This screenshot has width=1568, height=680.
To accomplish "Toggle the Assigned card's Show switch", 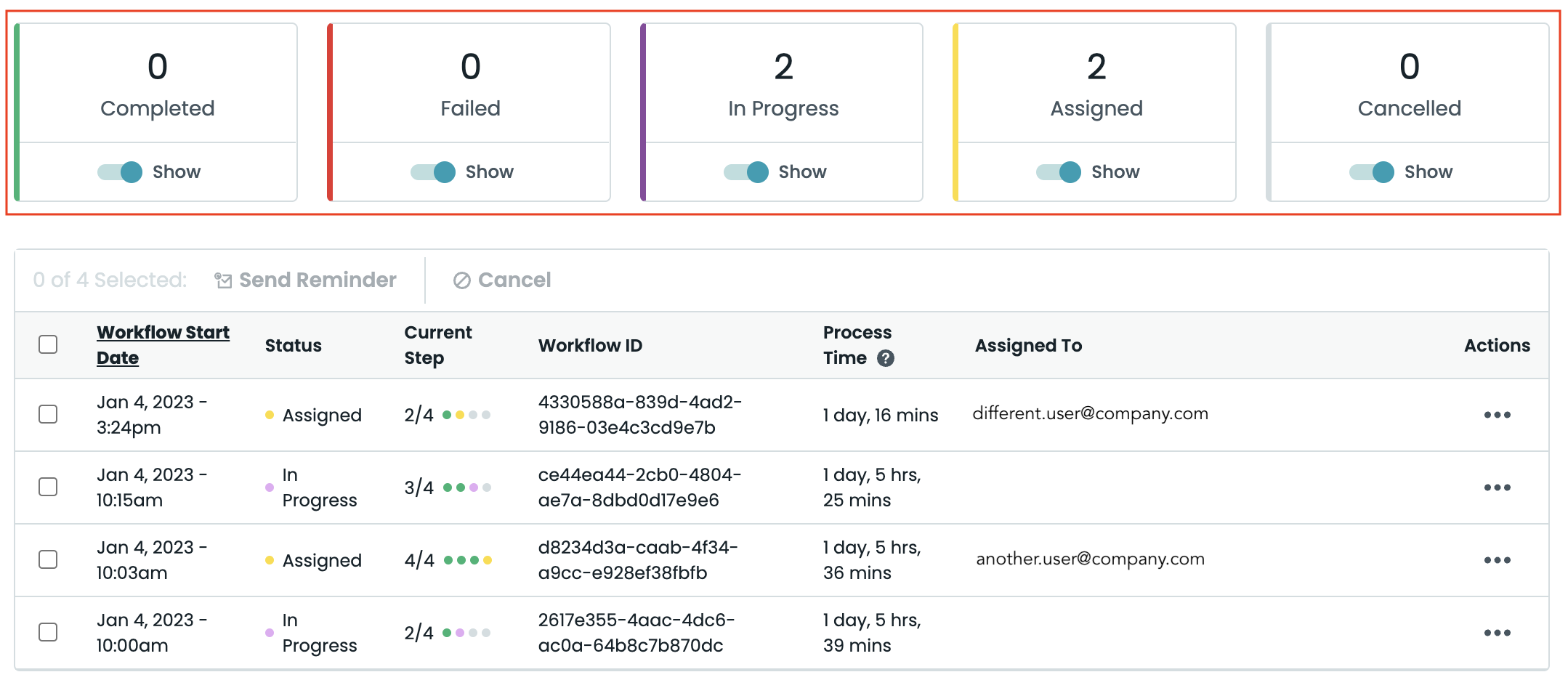I will 1058,172.
